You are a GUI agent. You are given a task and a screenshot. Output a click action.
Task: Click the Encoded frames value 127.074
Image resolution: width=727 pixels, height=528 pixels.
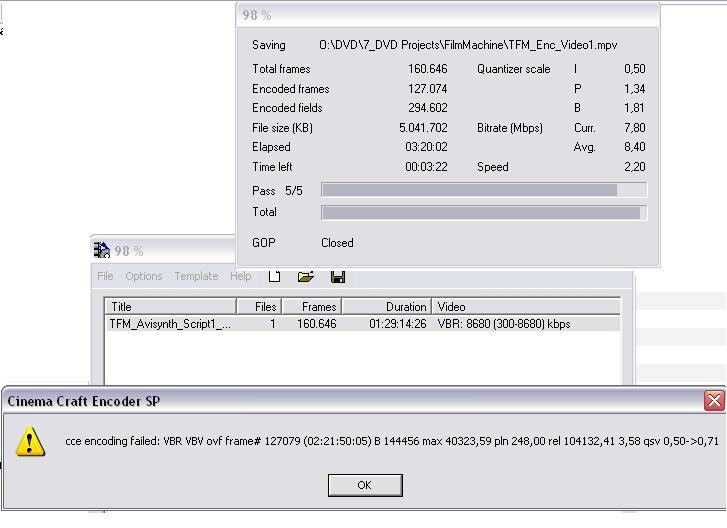(x=427, y=89)
